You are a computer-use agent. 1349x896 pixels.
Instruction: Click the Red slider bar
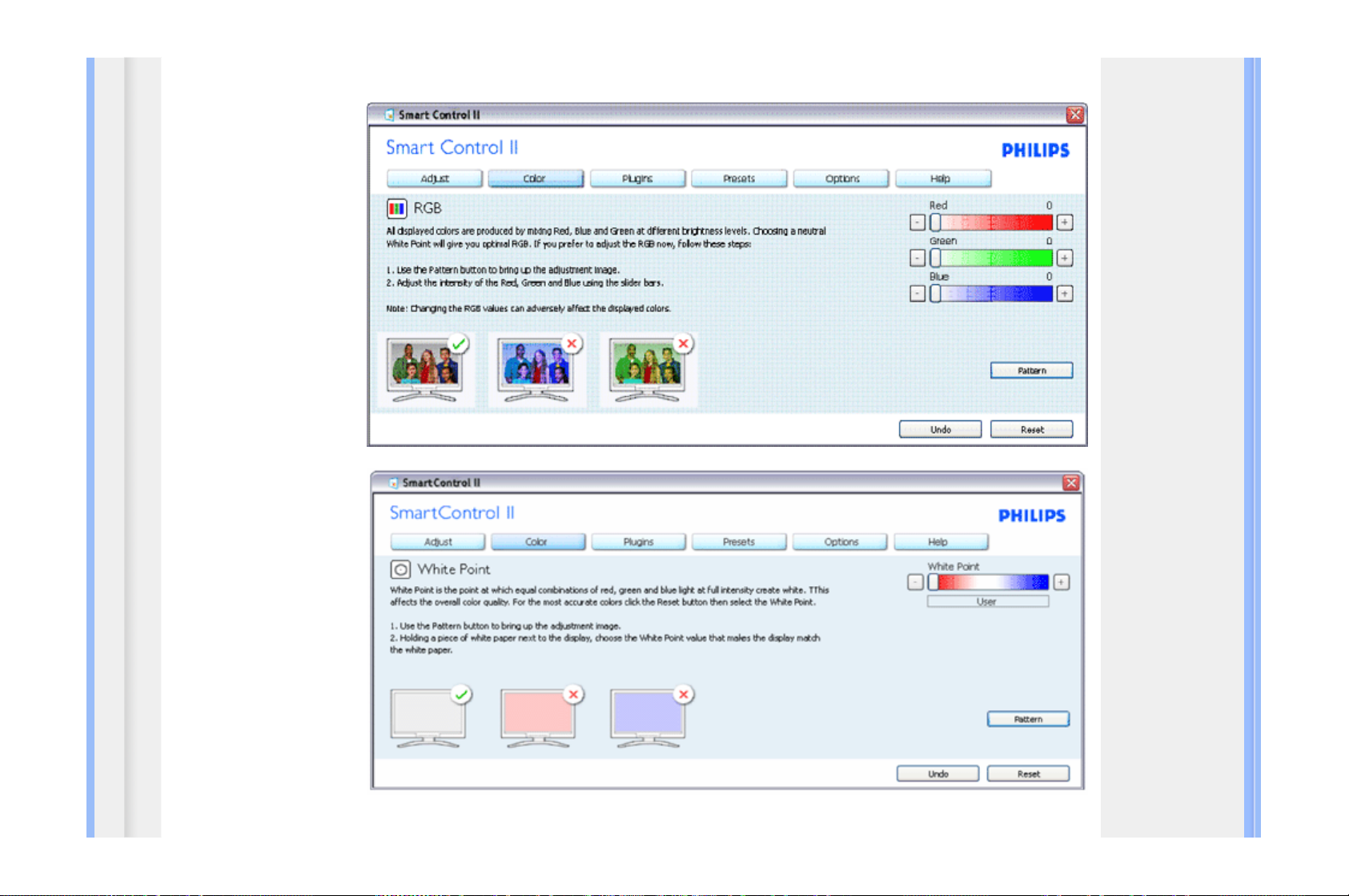(x=991, y=223)
